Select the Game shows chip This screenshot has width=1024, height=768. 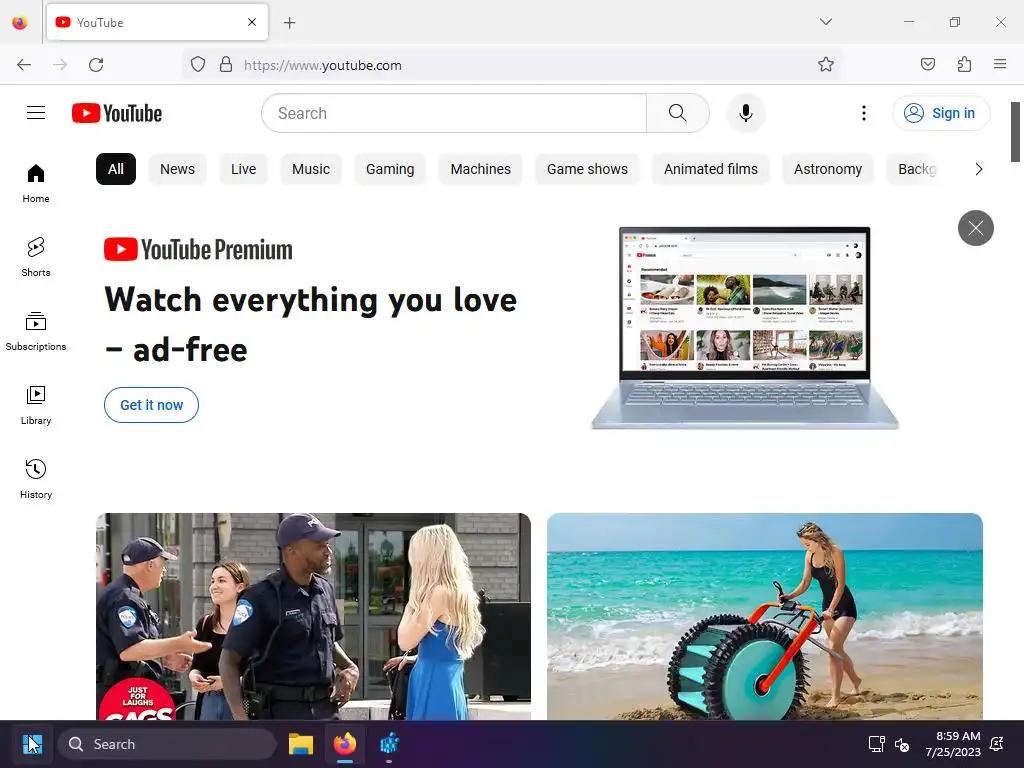587,169
